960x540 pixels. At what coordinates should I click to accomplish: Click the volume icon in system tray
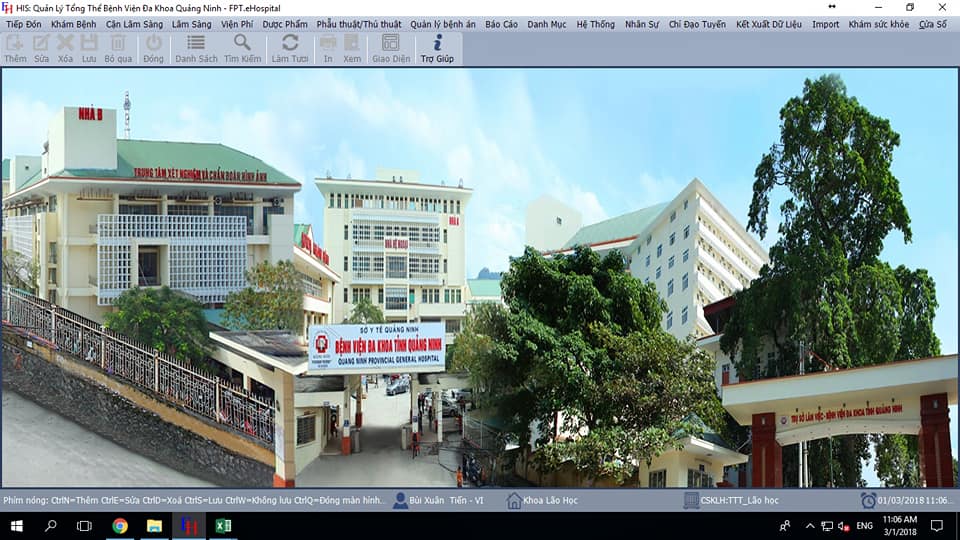(x=844, y=526)
